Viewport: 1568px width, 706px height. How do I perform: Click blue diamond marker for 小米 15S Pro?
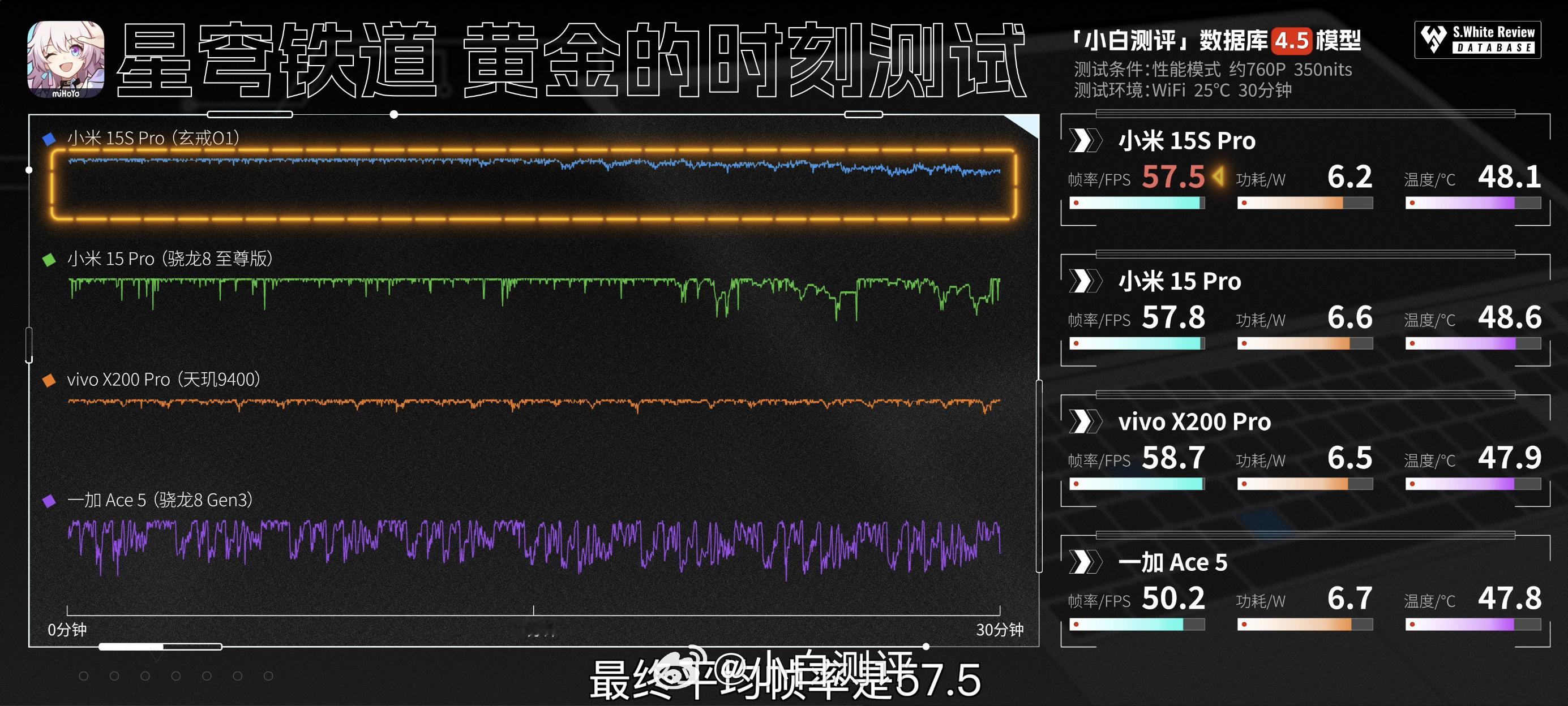click(49, 139)
